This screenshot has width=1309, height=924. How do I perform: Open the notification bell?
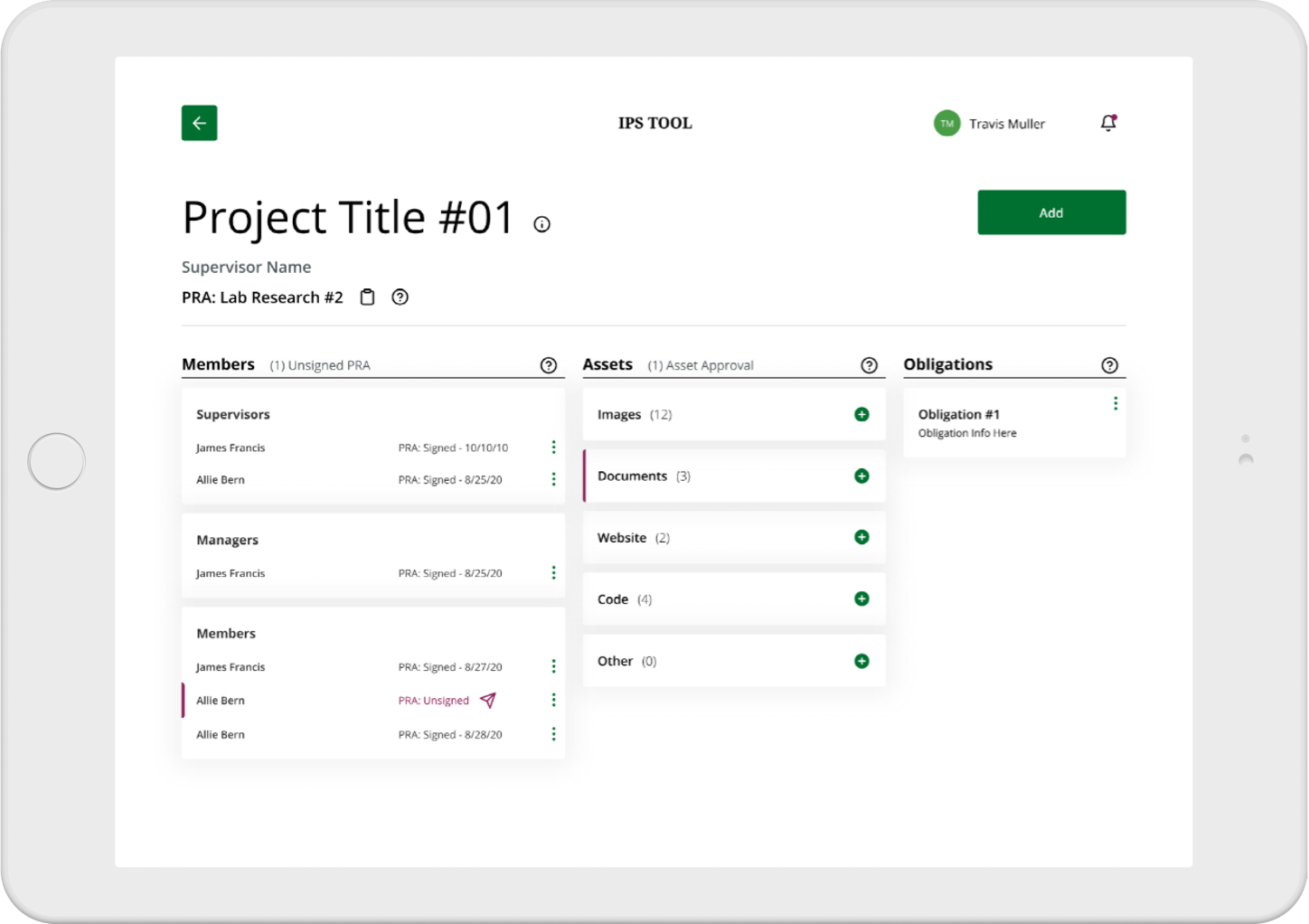pyautogui.click(x=1108, y=123)
